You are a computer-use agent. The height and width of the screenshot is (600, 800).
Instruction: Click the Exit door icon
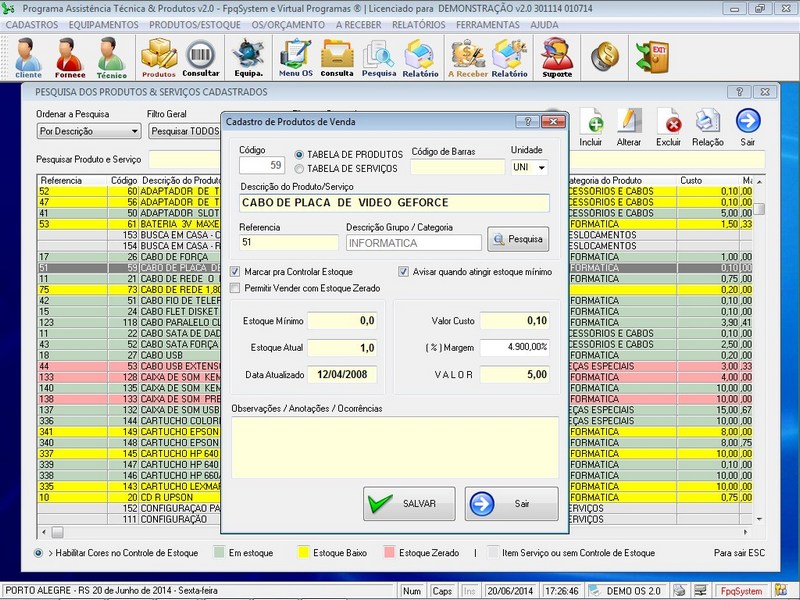coord(652,56)
